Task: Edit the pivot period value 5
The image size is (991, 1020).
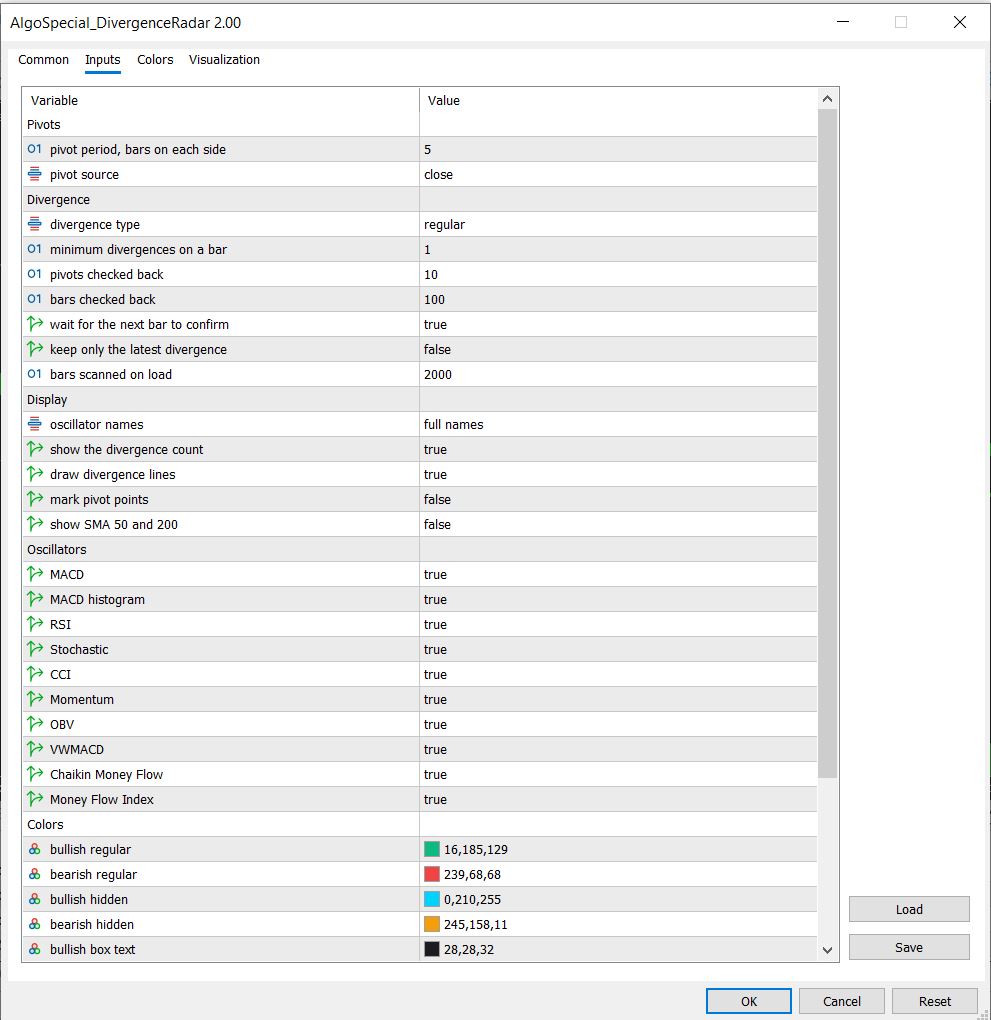Action: coord(618,150)
